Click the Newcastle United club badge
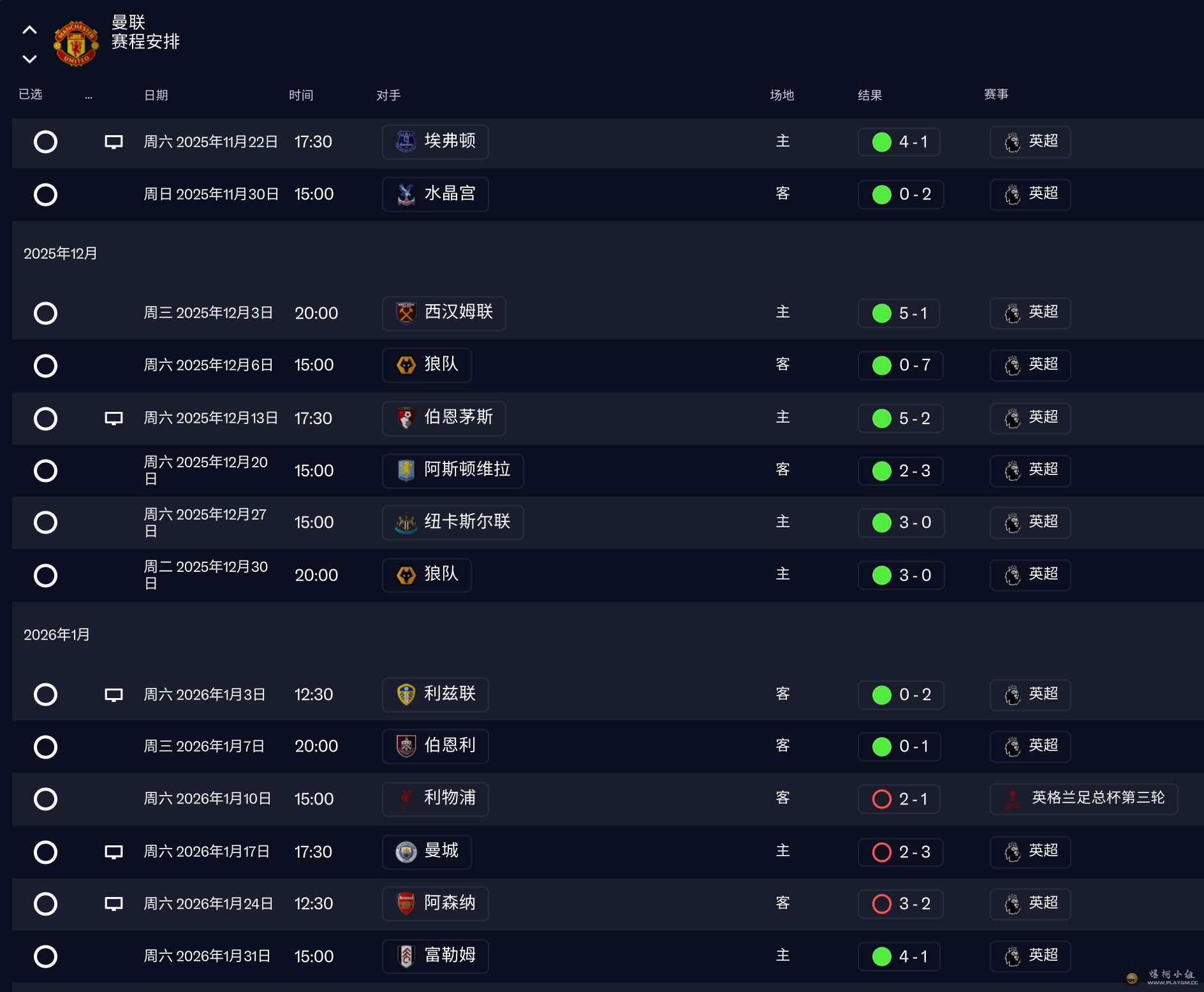This screenshot has width=1204, height=992. click(x=406, y=523)
